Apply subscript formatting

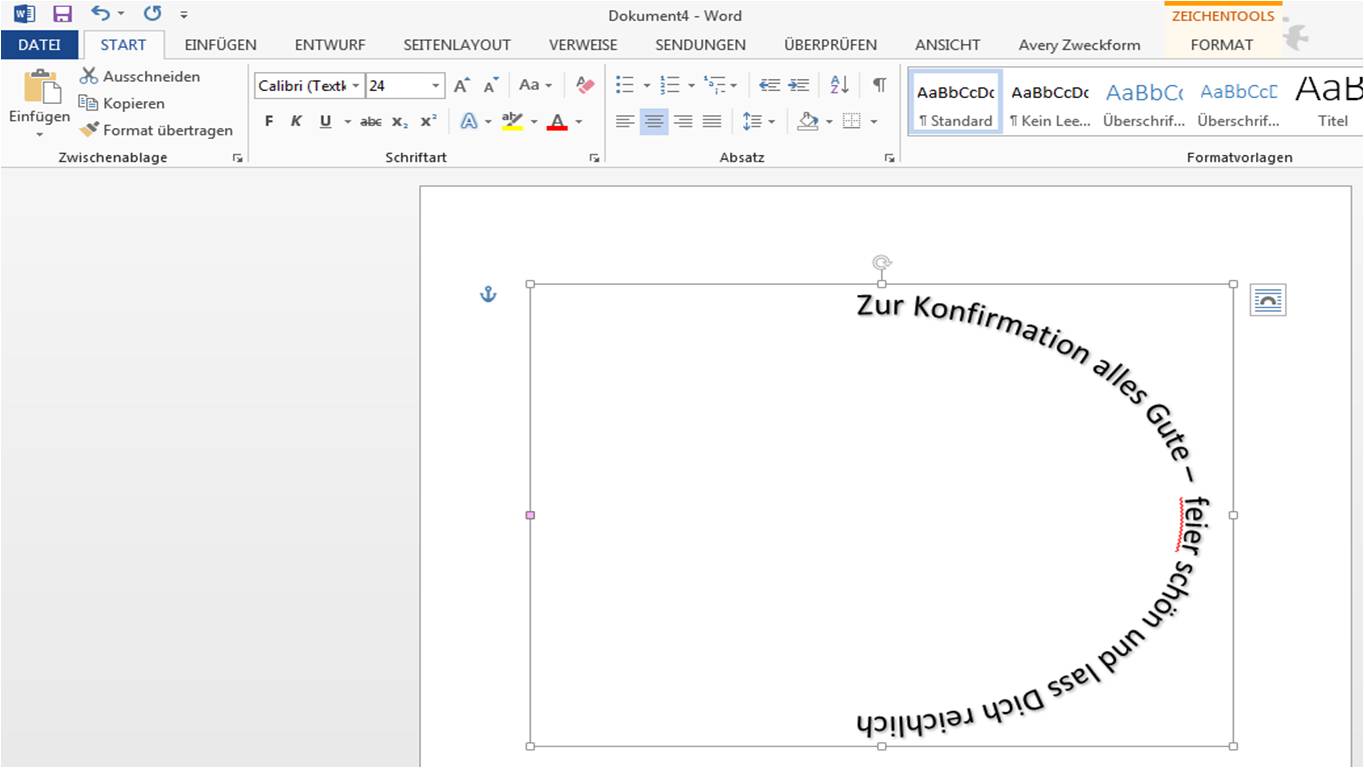398,120
